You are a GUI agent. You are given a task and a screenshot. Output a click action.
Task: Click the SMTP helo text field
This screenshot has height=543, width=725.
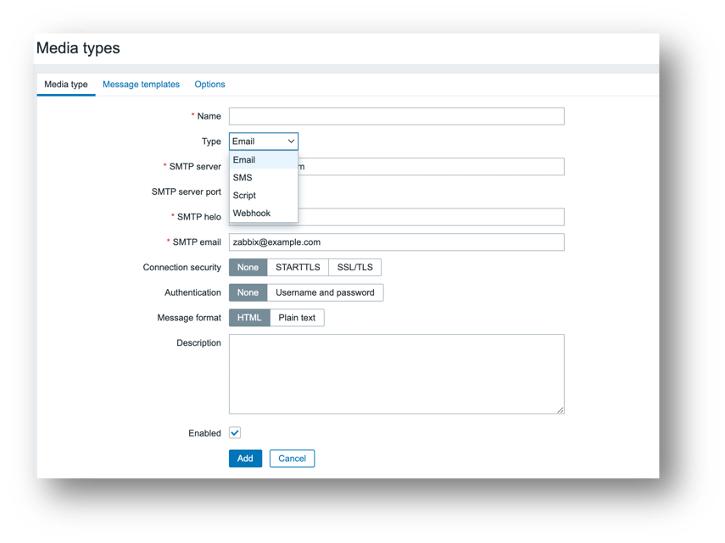(x=430, y=217)
